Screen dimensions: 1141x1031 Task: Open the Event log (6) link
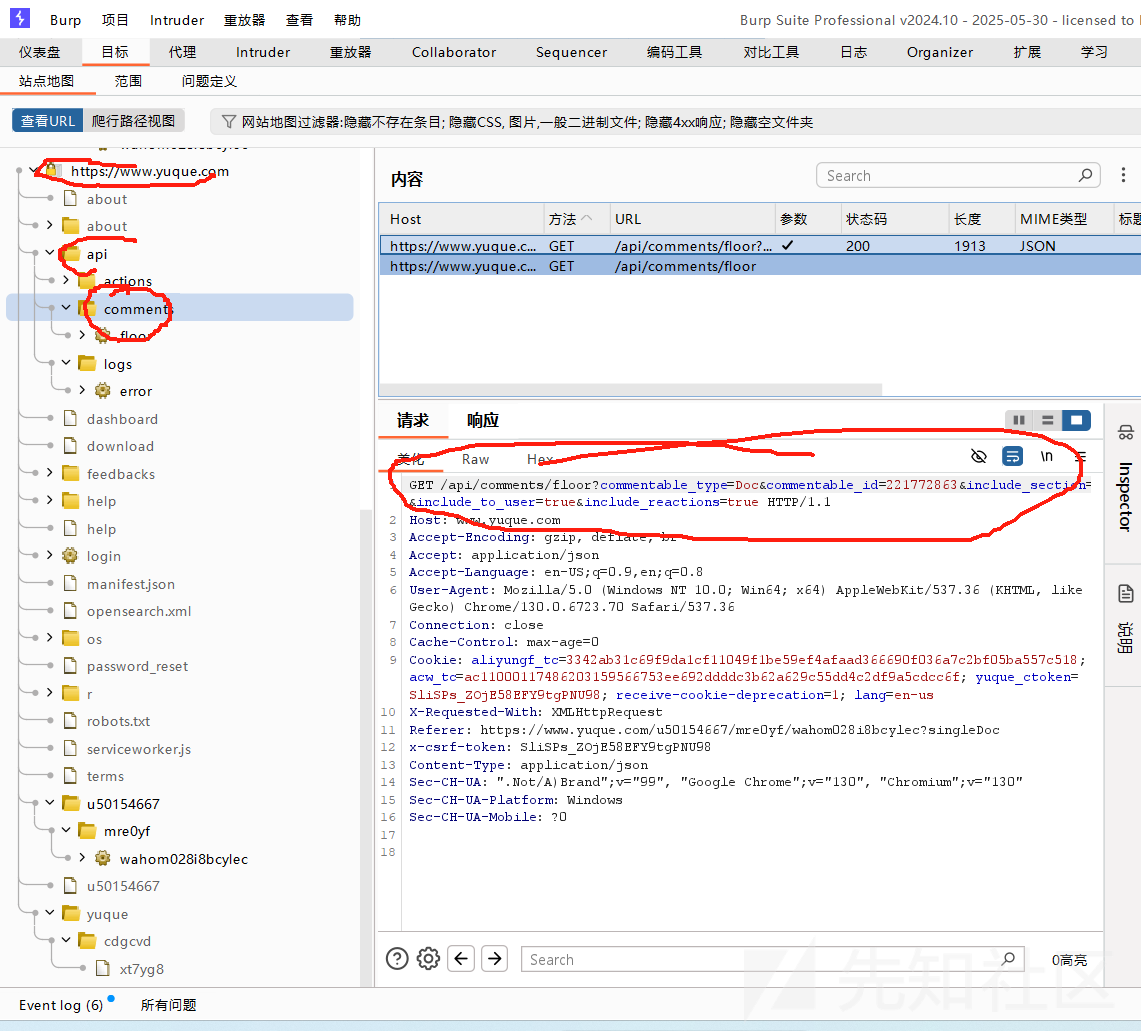pyautogui.click(x=61, y=1005)
